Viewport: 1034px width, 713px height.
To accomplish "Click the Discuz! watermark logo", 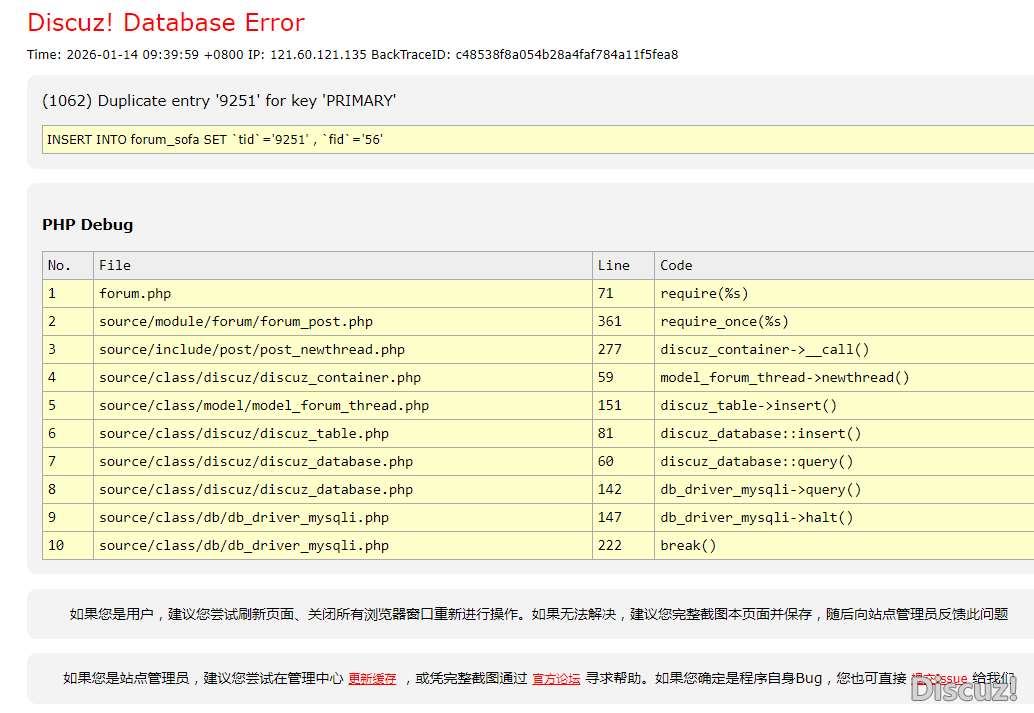I will click(x=963, y=689).
